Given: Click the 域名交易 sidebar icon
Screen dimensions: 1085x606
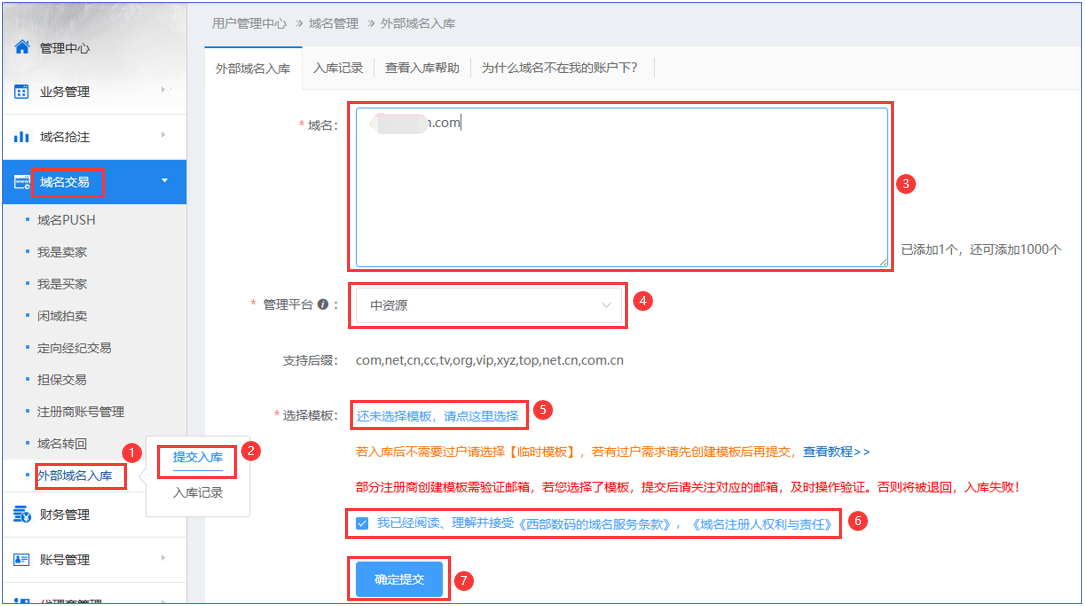Looking at the screenshot, I should [21, 182].
